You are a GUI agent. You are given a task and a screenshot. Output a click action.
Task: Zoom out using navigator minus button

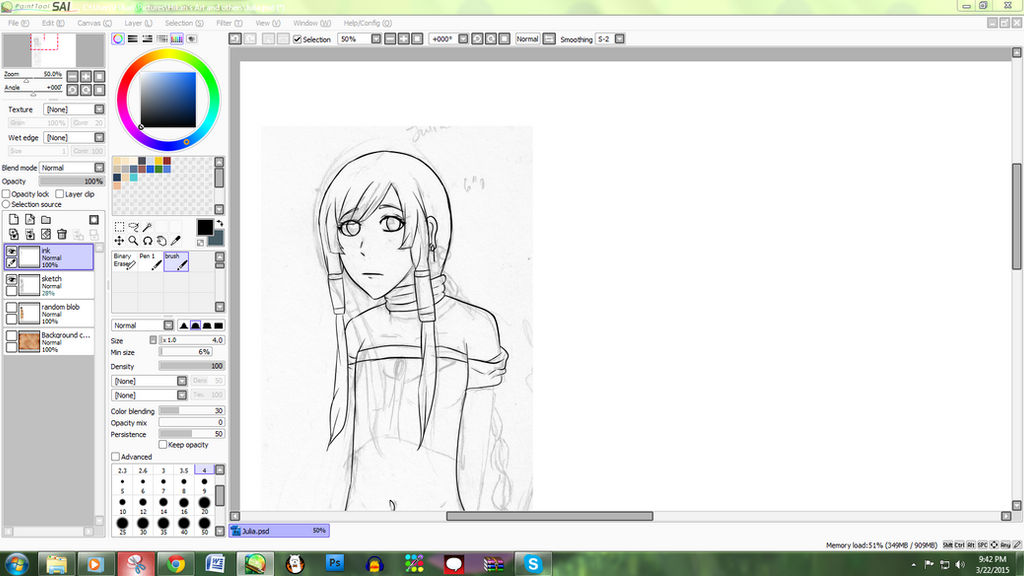click(x=72, y=76)
